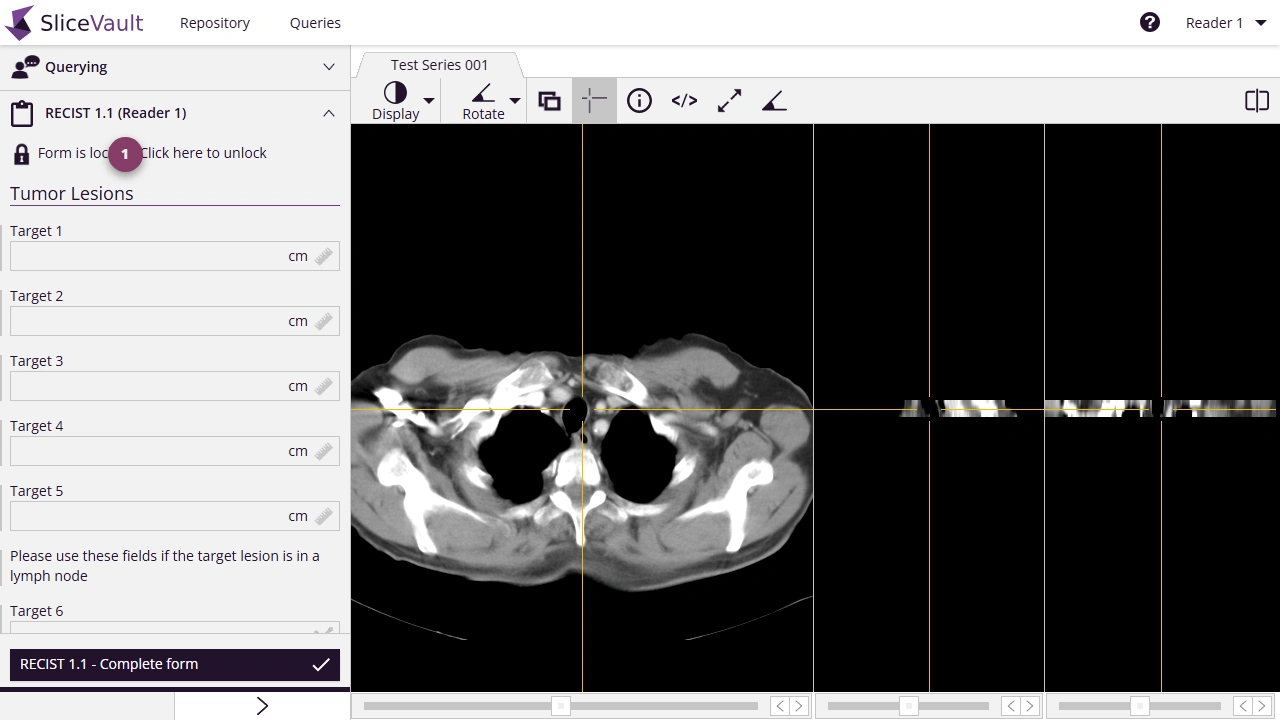Click the lock icon to unlock form
The height and width of the screenshot is (720, 1280).
click(21, 154)
